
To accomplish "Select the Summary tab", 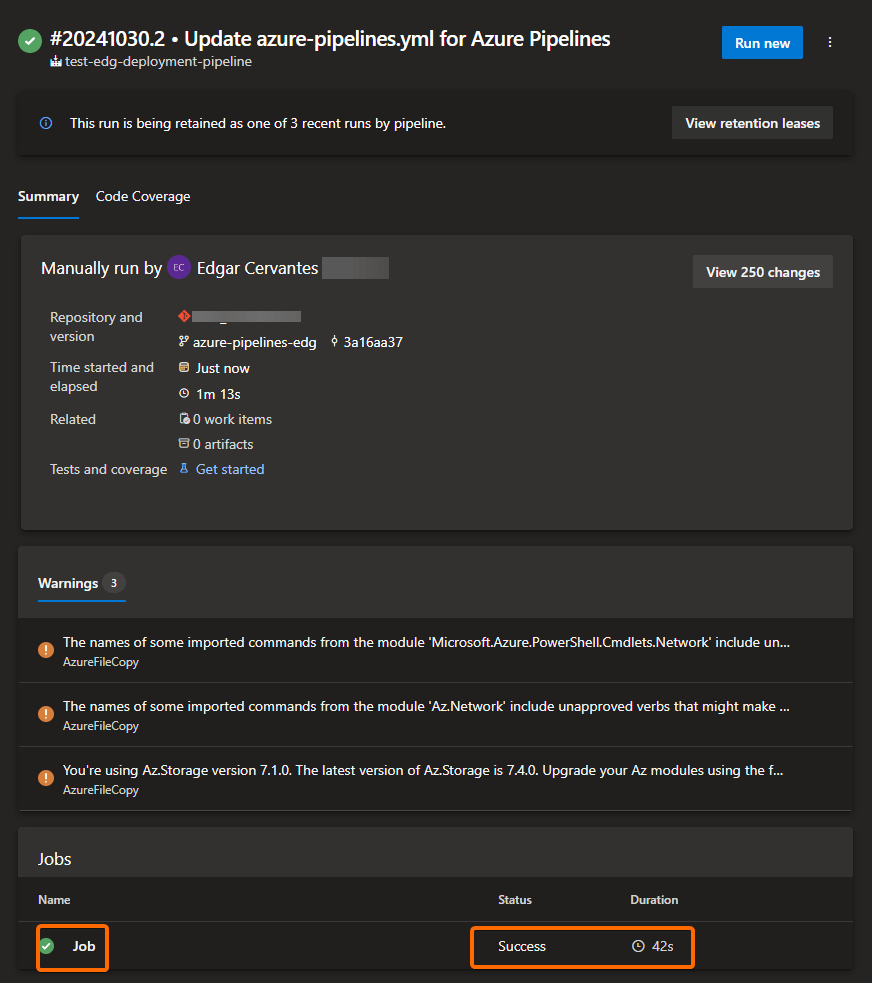I will (x=48, y=197).
